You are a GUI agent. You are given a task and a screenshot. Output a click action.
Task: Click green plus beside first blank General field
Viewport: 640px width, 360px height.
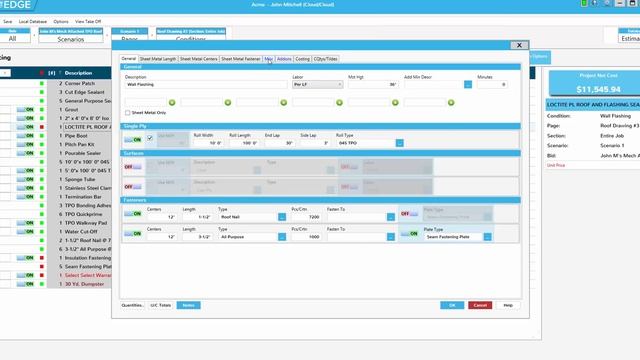(172, 102)
